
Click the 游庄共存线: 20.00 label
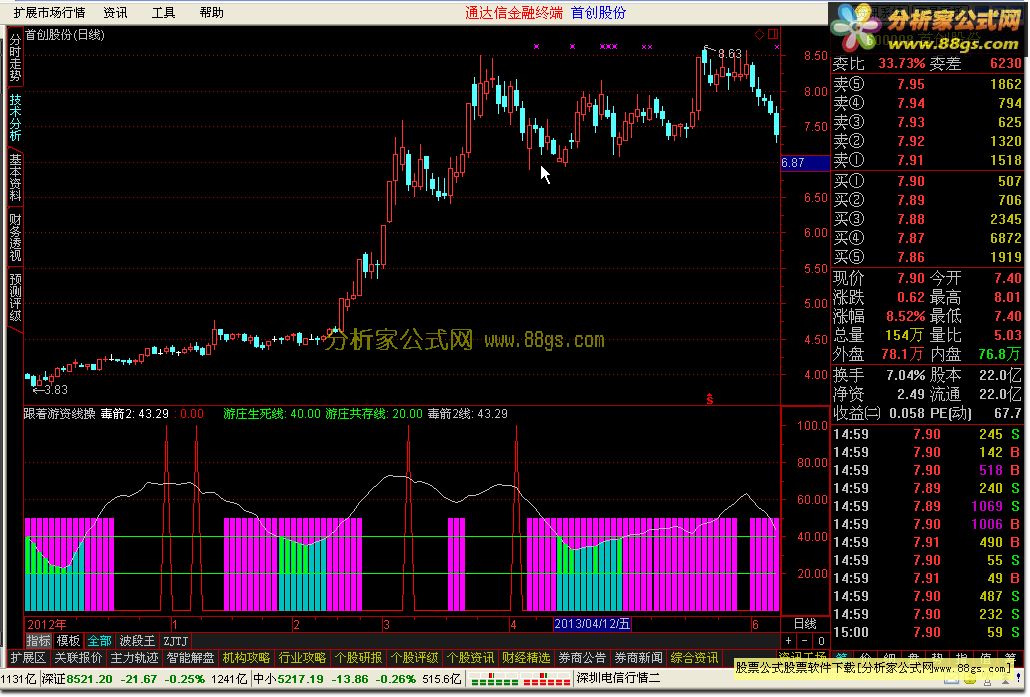pyautogui.click(x=374, y=414)
